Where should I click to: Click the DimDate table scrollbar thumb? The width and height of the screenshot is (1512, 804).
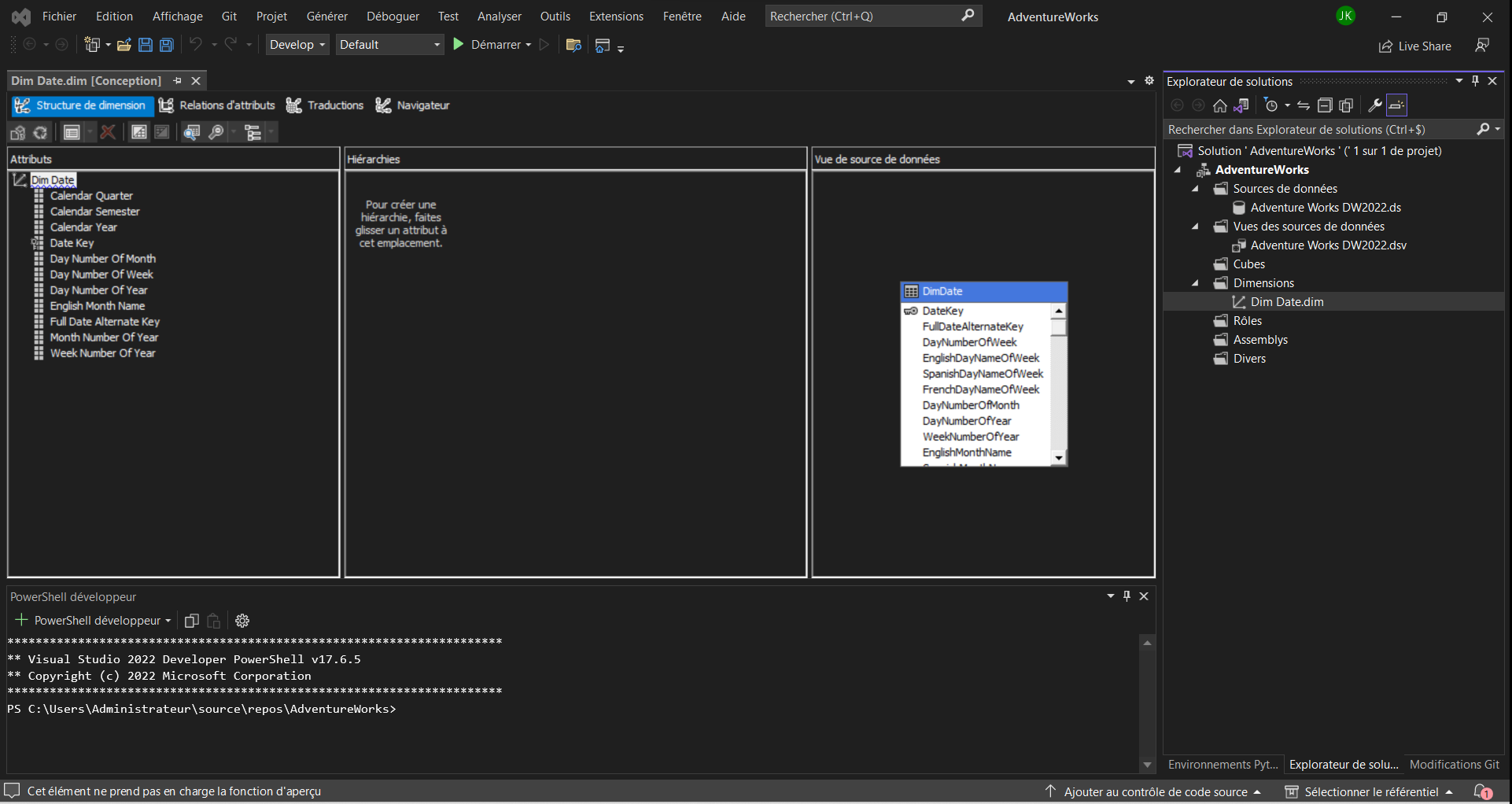[x=1059, y=328]
